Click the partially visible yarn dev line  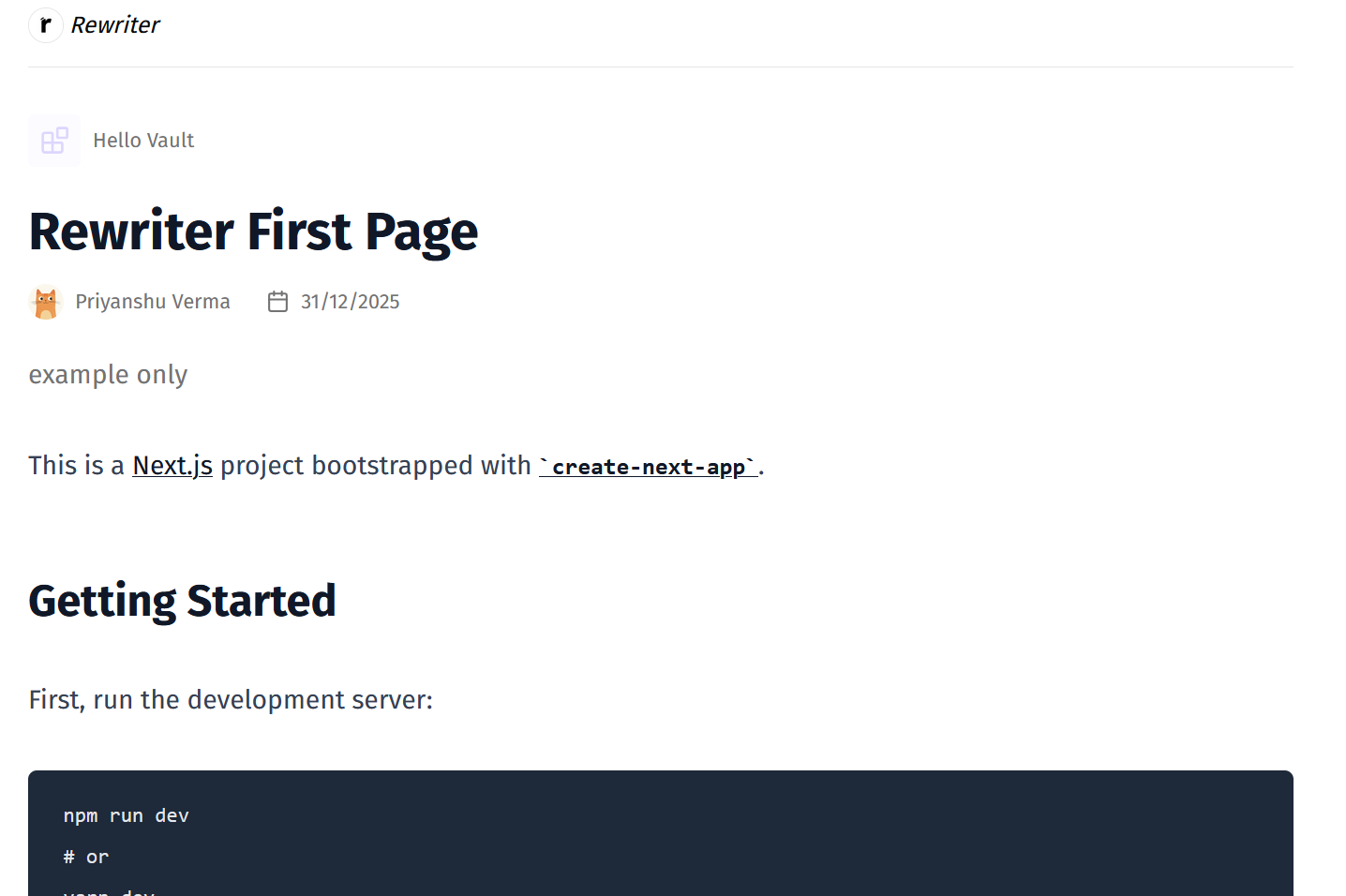click(109, 891)
